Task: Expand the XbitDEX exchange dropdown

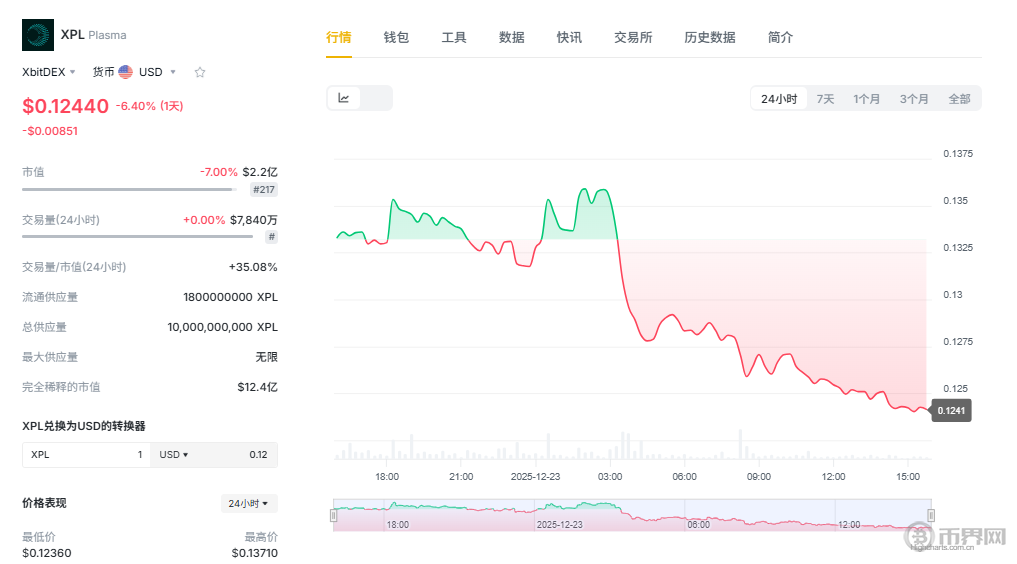Action: (x=49, y=72)
